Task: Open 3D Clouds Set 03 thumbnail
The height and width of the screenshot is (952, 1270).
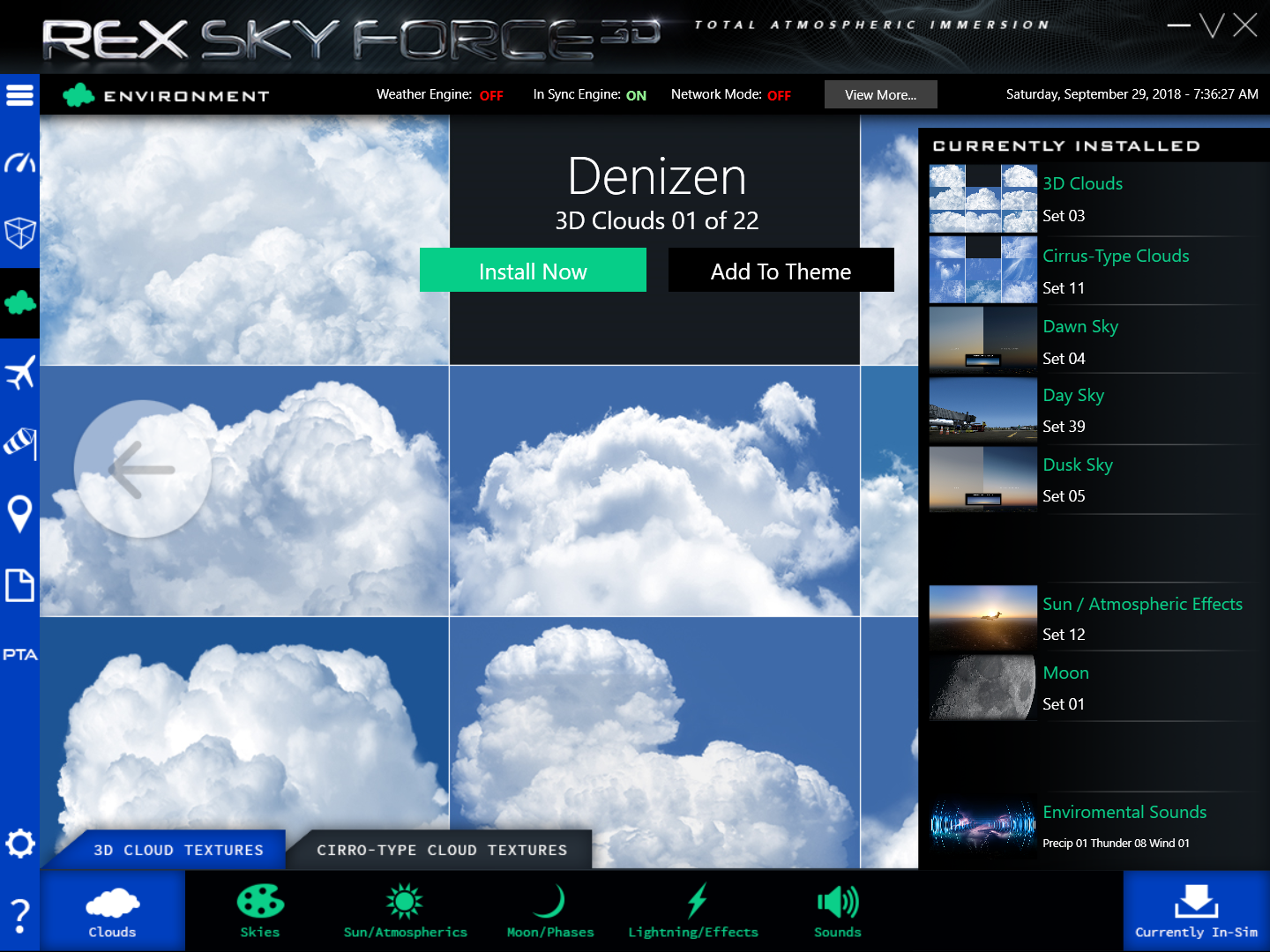Action: [x=983, y=198]
